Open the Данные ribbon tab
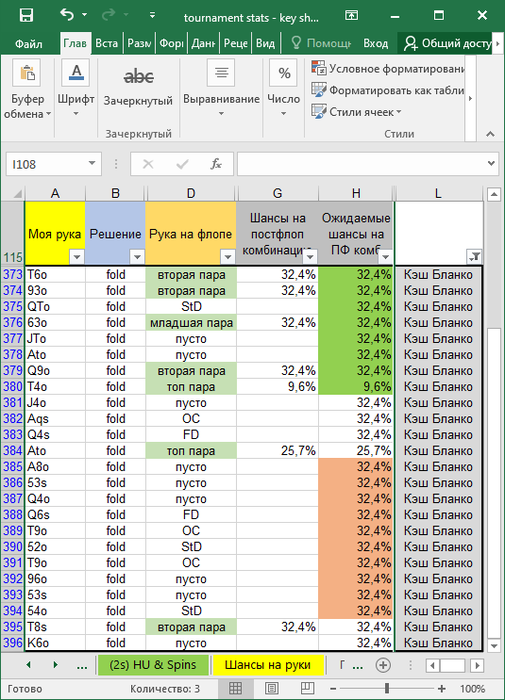505x700 pixels. 203,43
